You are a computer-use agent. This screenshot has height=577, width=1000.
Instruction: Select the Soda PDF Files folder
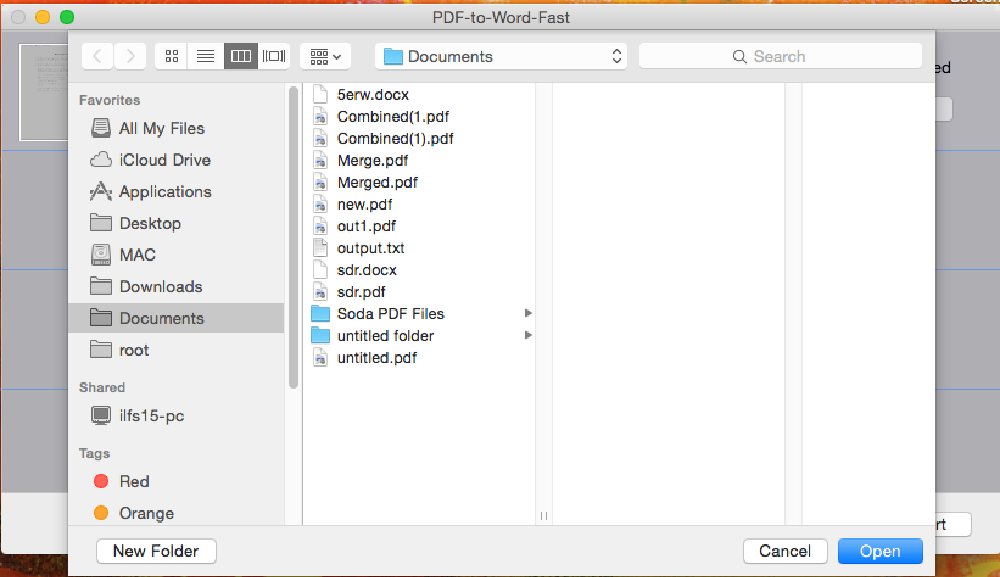pyautogui.click(x=421, y=314)
